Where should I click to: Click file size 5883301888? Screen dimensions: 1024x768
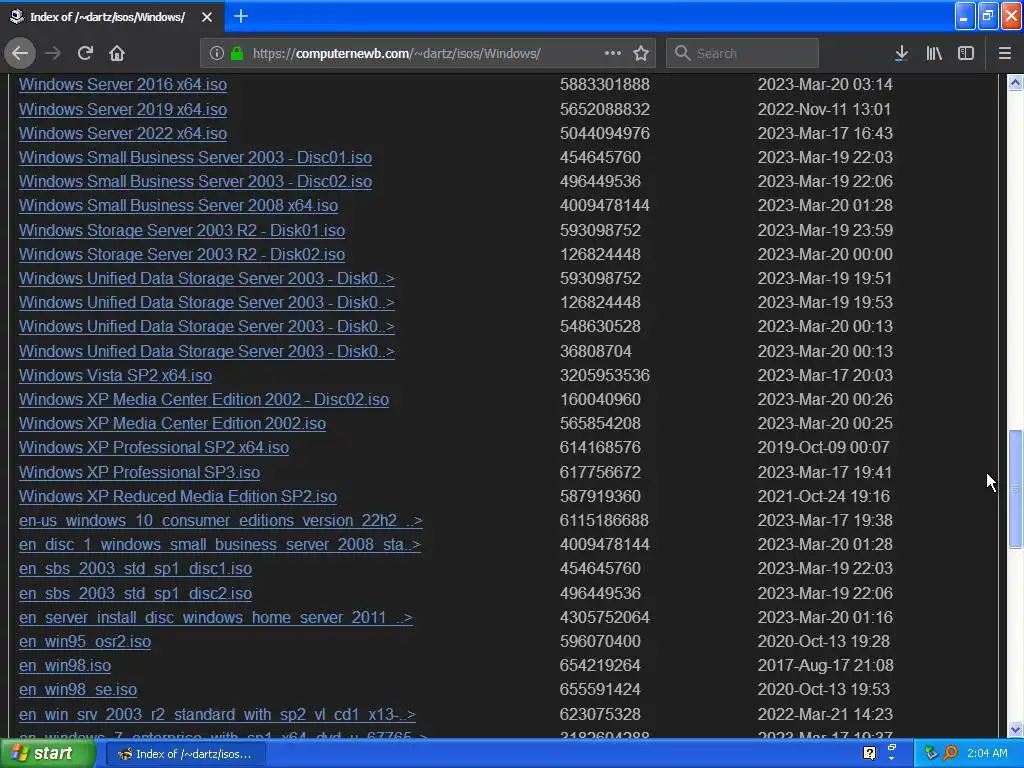click(605, 85)
